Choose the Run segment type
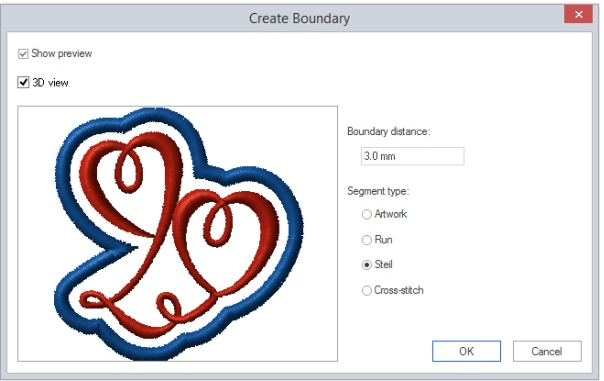The width and height of the screenshot is (604, 381). pyautogui.click(x=367, y=240)
